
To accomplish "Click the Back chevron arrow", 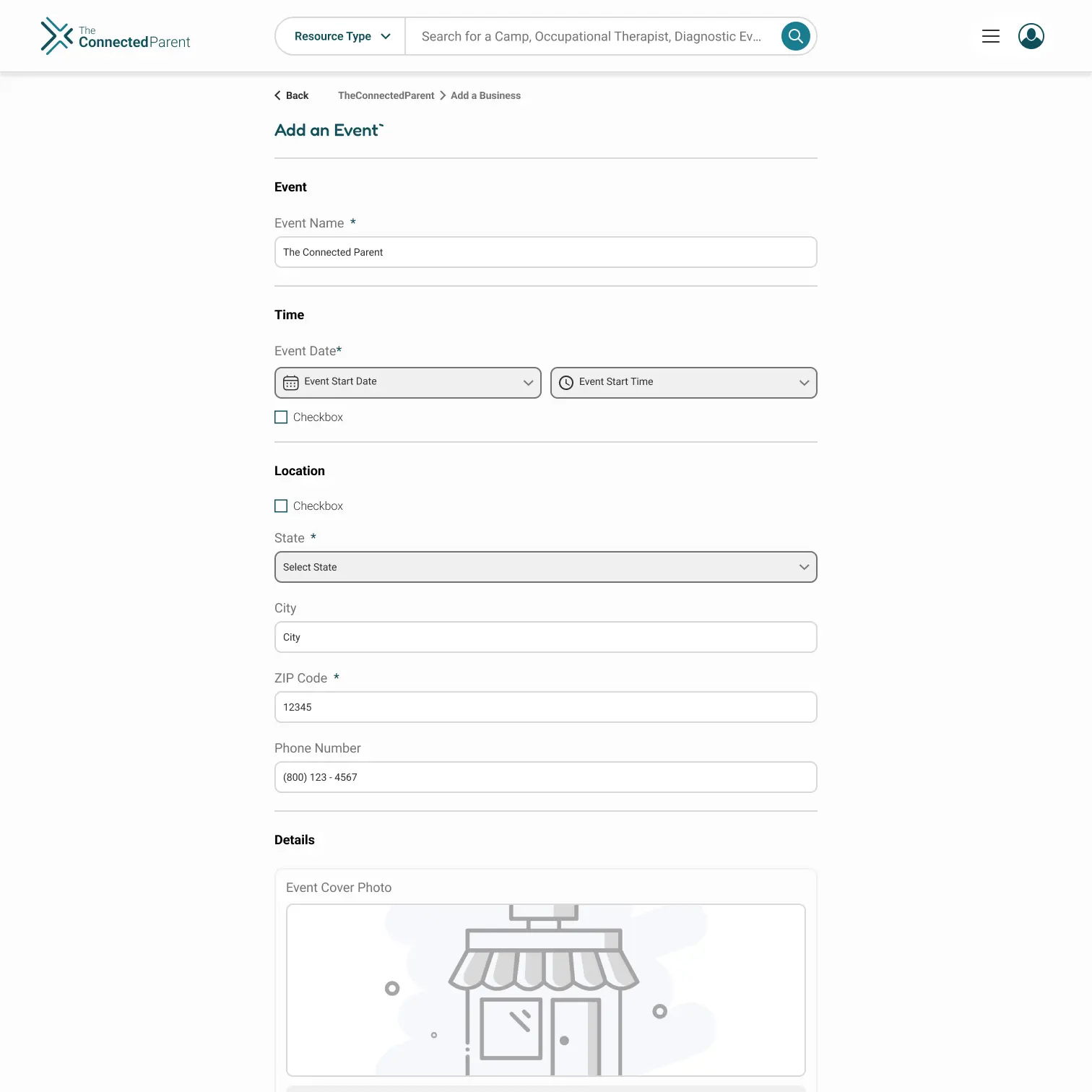I will [278, 95].
